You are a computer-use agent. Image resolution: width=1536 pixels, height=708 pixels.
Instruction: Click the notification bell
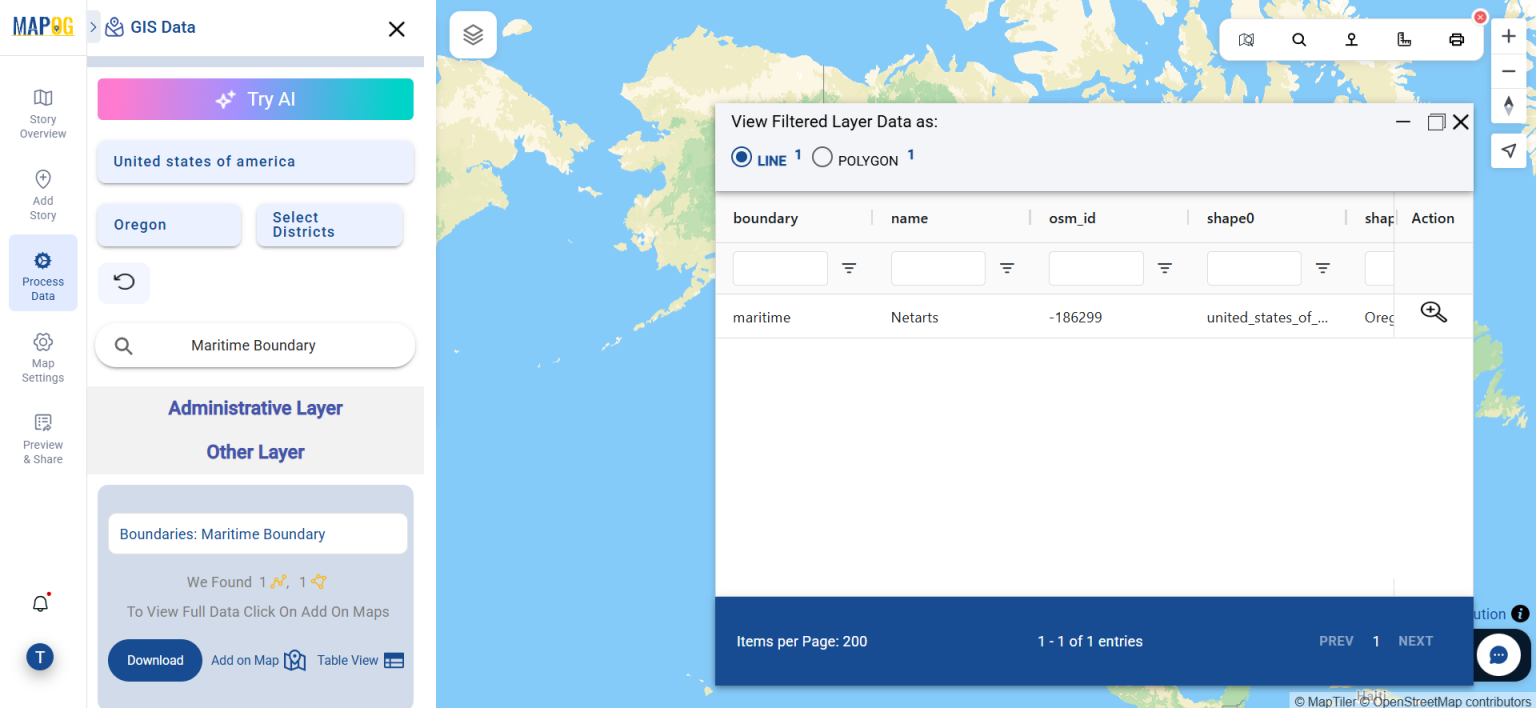[40, 603]
